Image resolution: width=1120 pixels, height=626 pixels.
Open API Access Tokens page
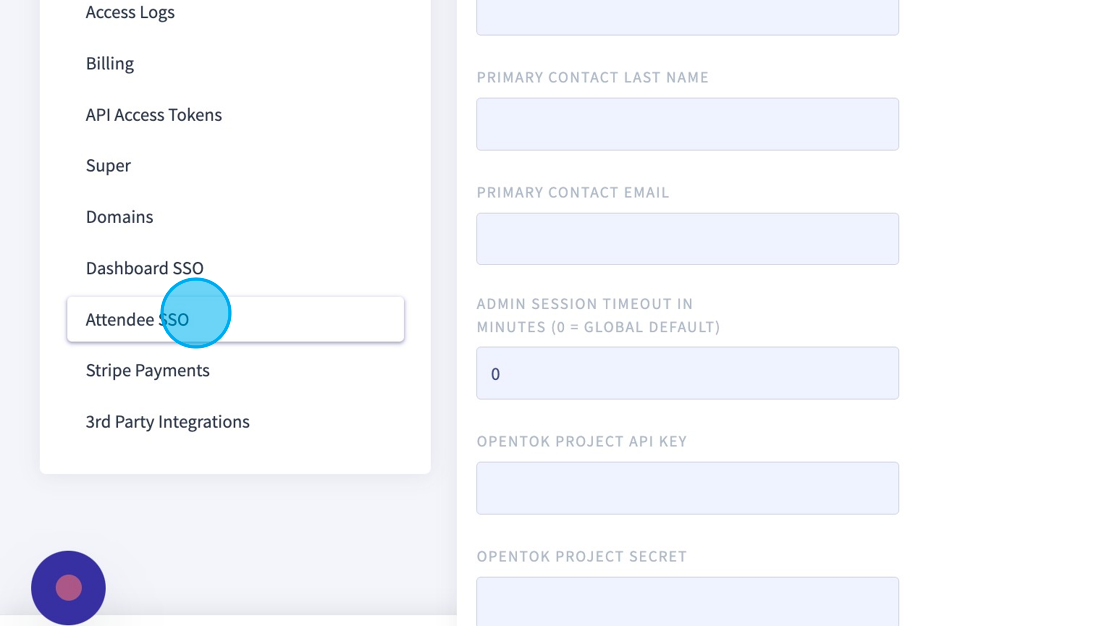click(x=154, y=115)
